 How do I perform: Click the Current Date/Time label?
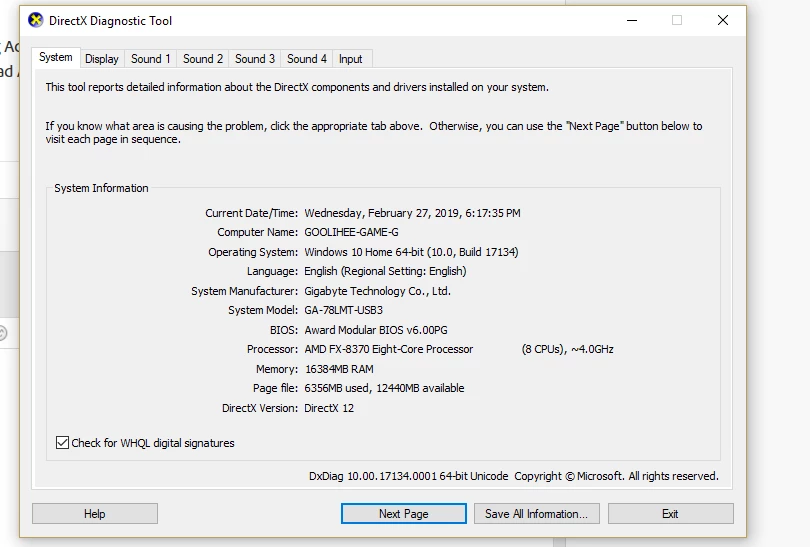(x=252, y=213)
